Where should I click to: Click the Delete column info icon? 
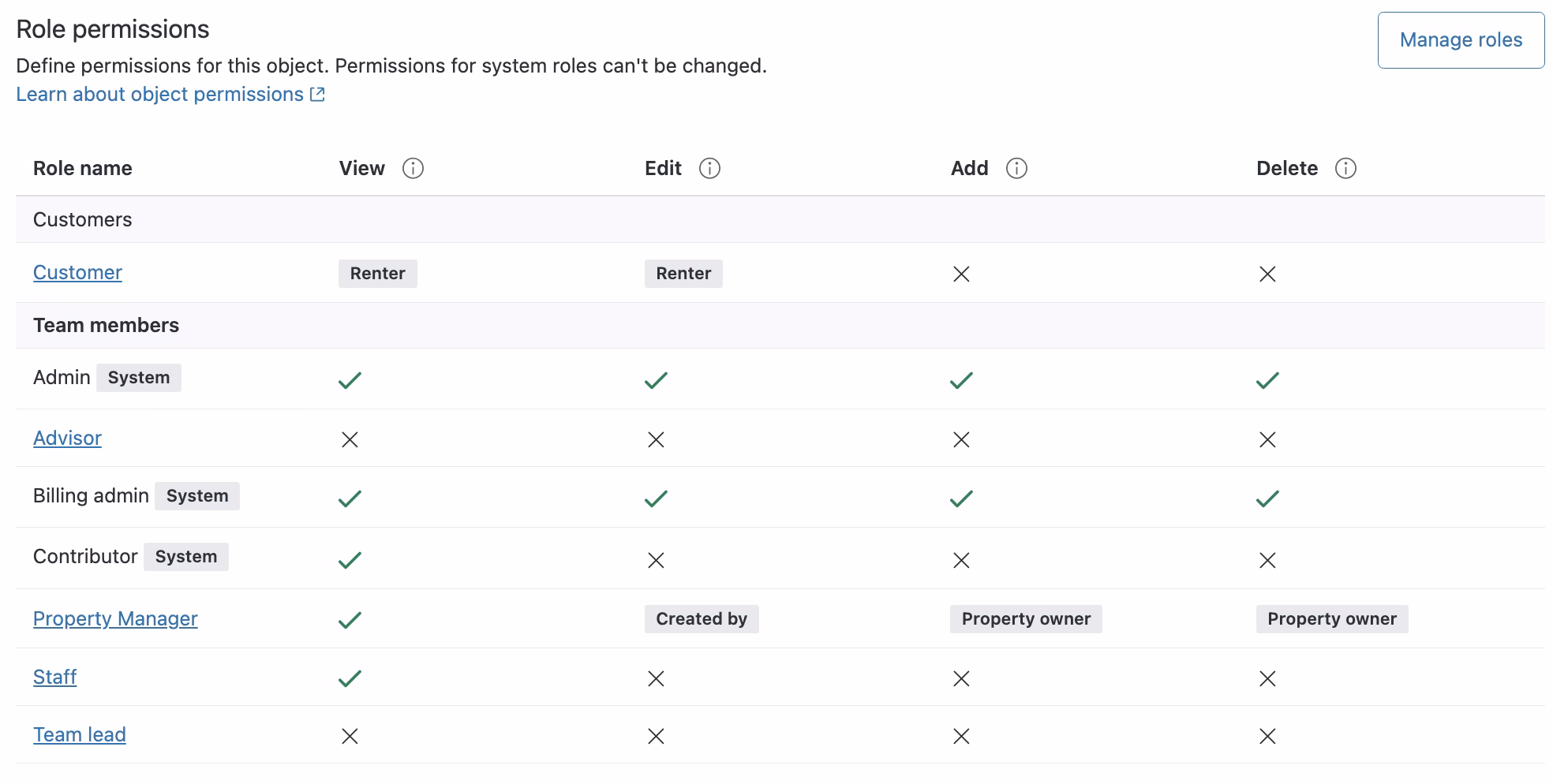coord(1345,168)
